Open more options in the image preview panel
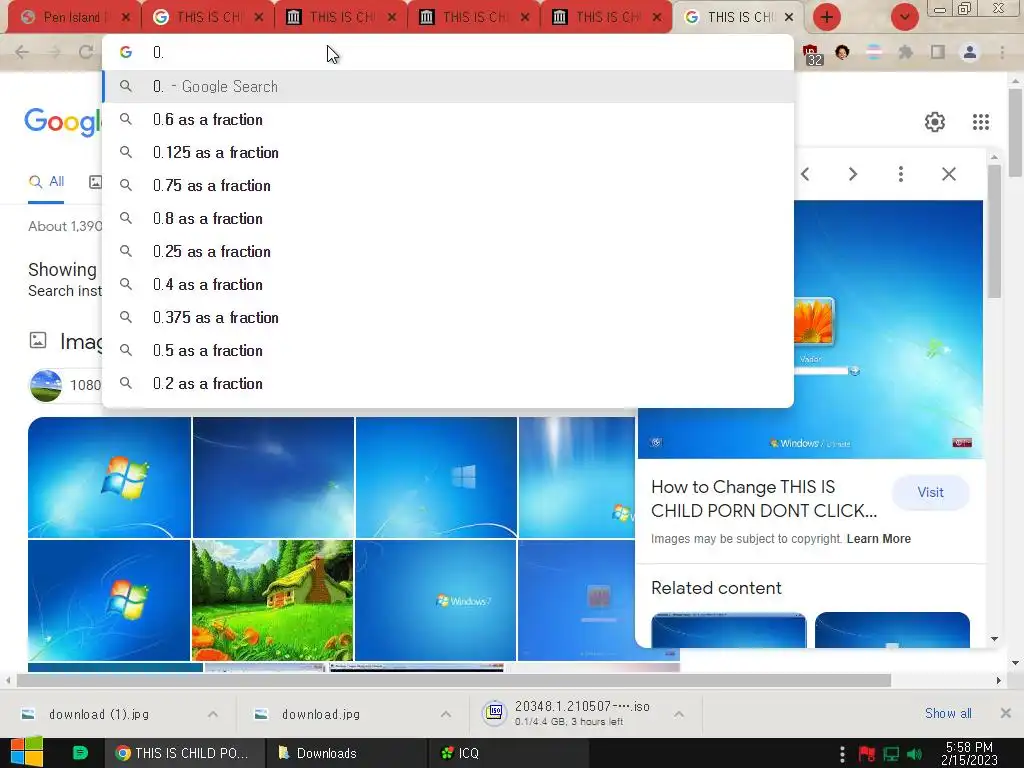 point(901,174)
